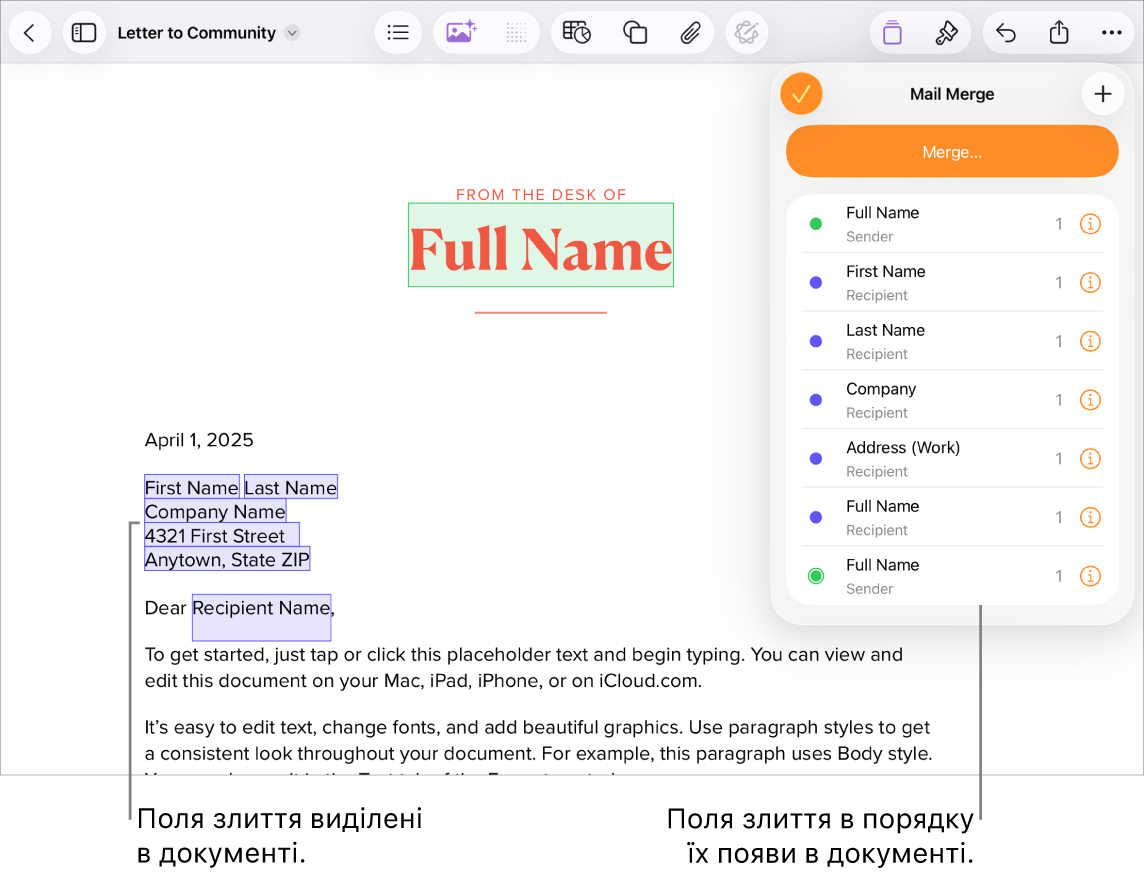Toggle the sidebar view icon

pyautogui.click(x=84, y=33)
